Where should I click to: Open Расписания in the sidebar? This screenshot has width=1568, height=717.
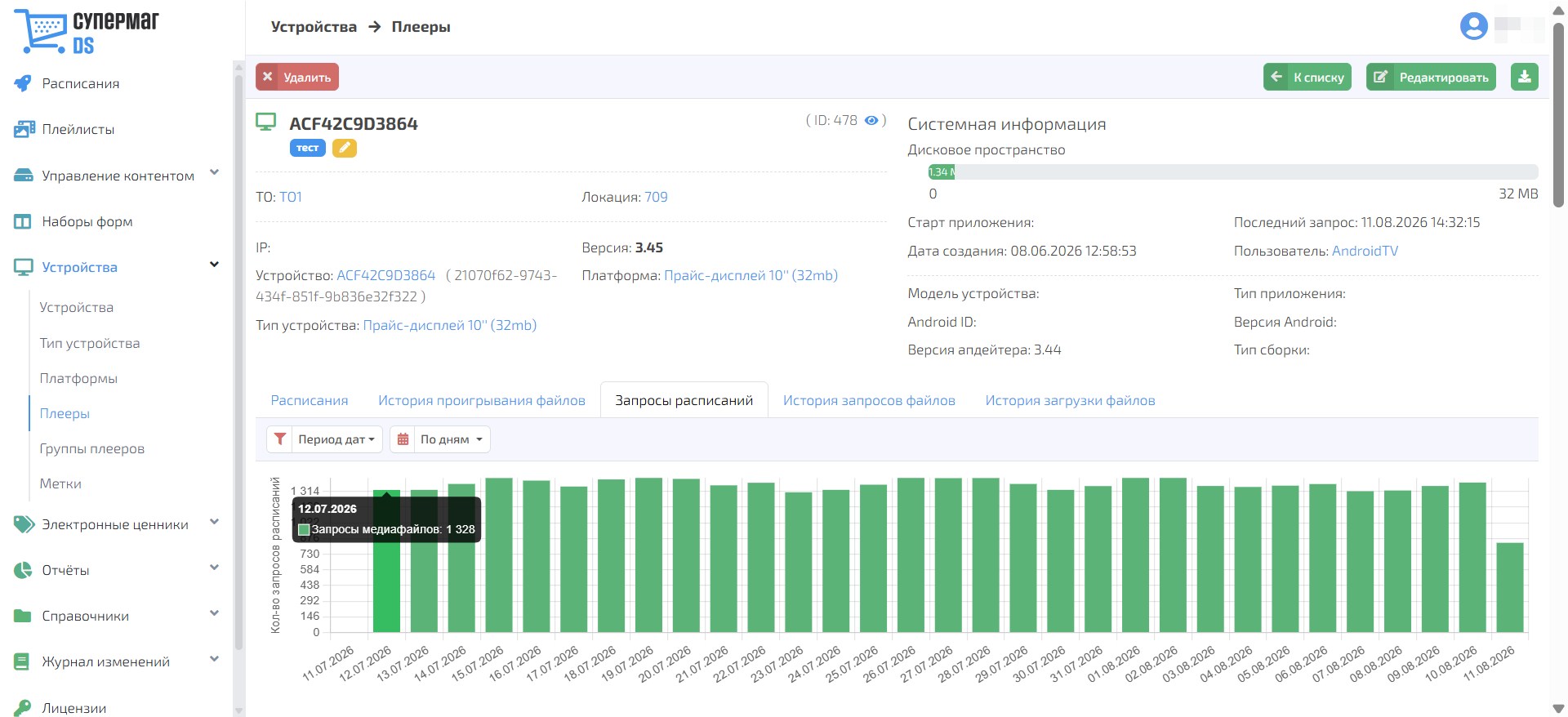pos(80,83)
